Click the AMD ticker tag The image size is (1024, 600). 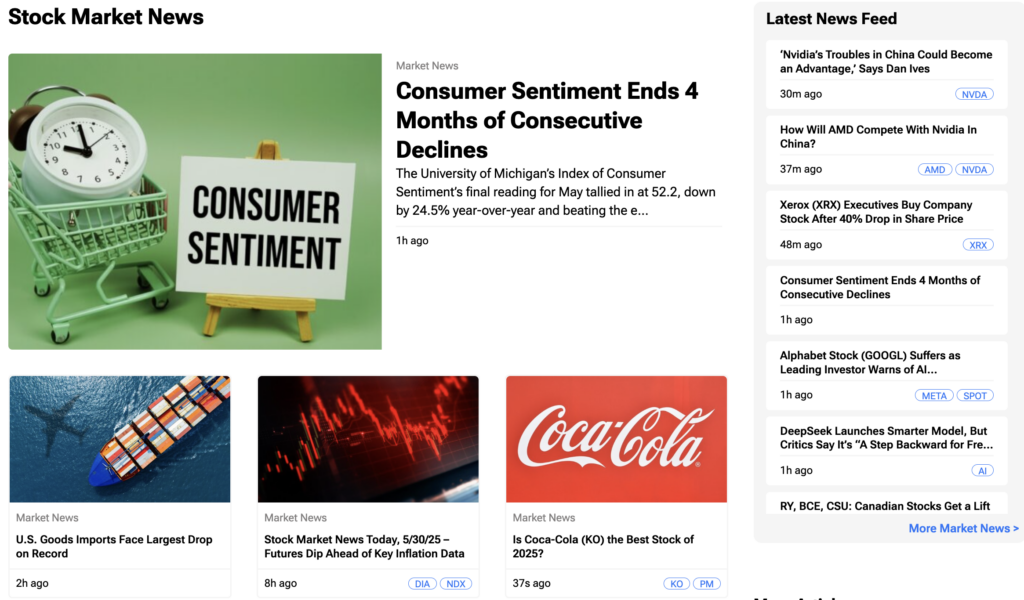(x=935, y=170)
